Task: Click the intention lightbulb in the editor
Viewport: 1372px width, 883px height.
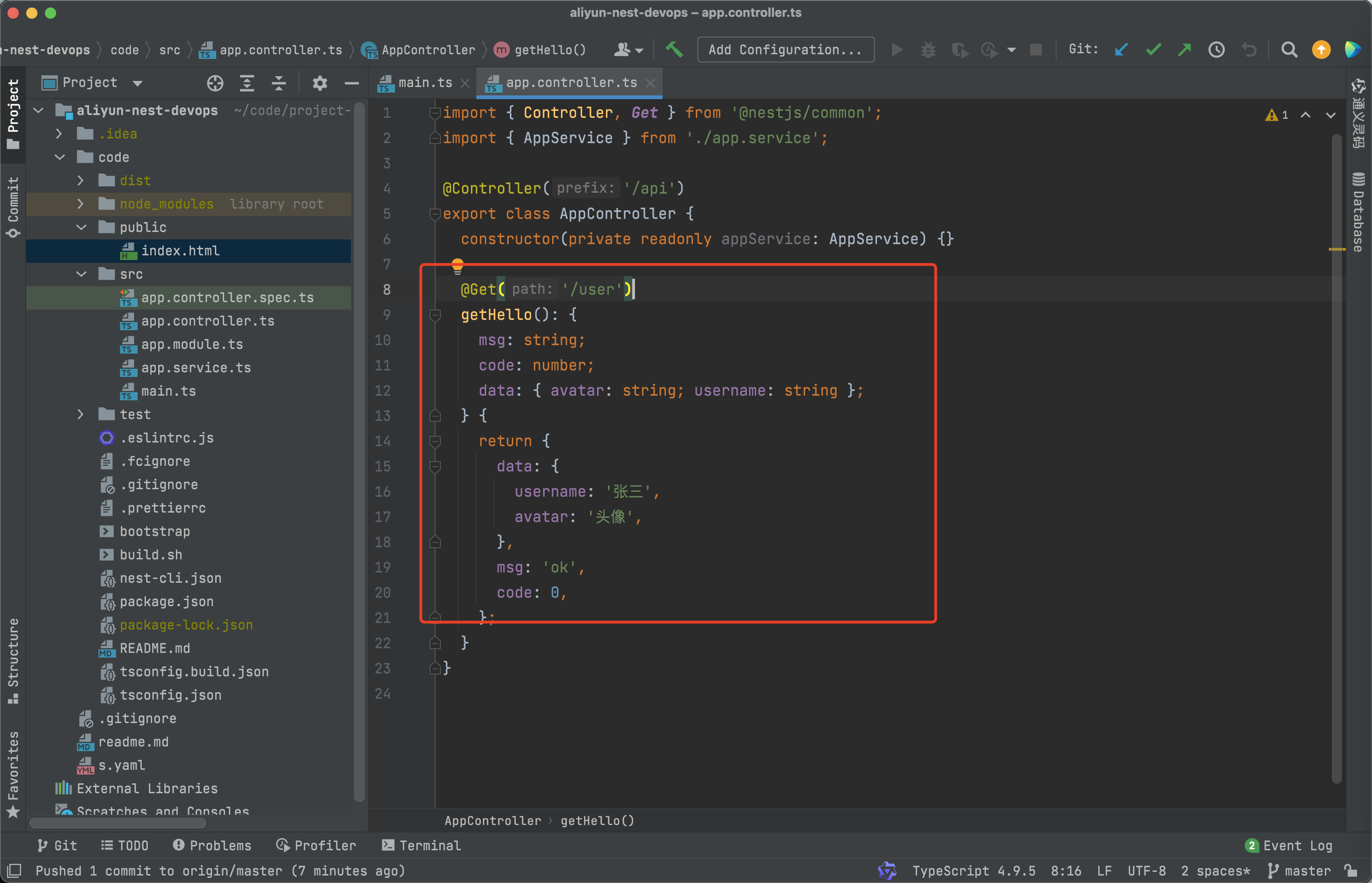Action: click(x=457, y=266)
